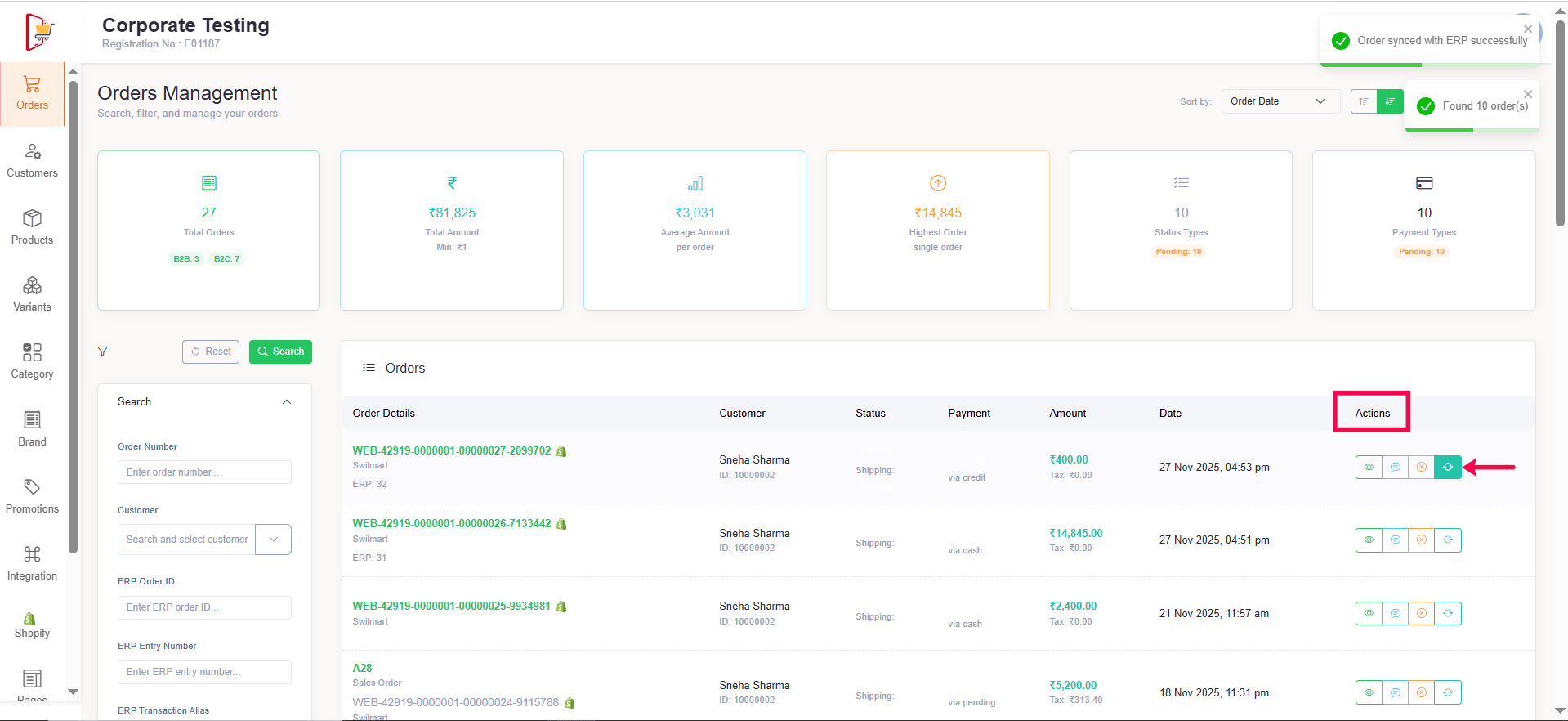Expand the customer select dropdown arrow
Screen dimensions: 1568x721
point(274,540)
